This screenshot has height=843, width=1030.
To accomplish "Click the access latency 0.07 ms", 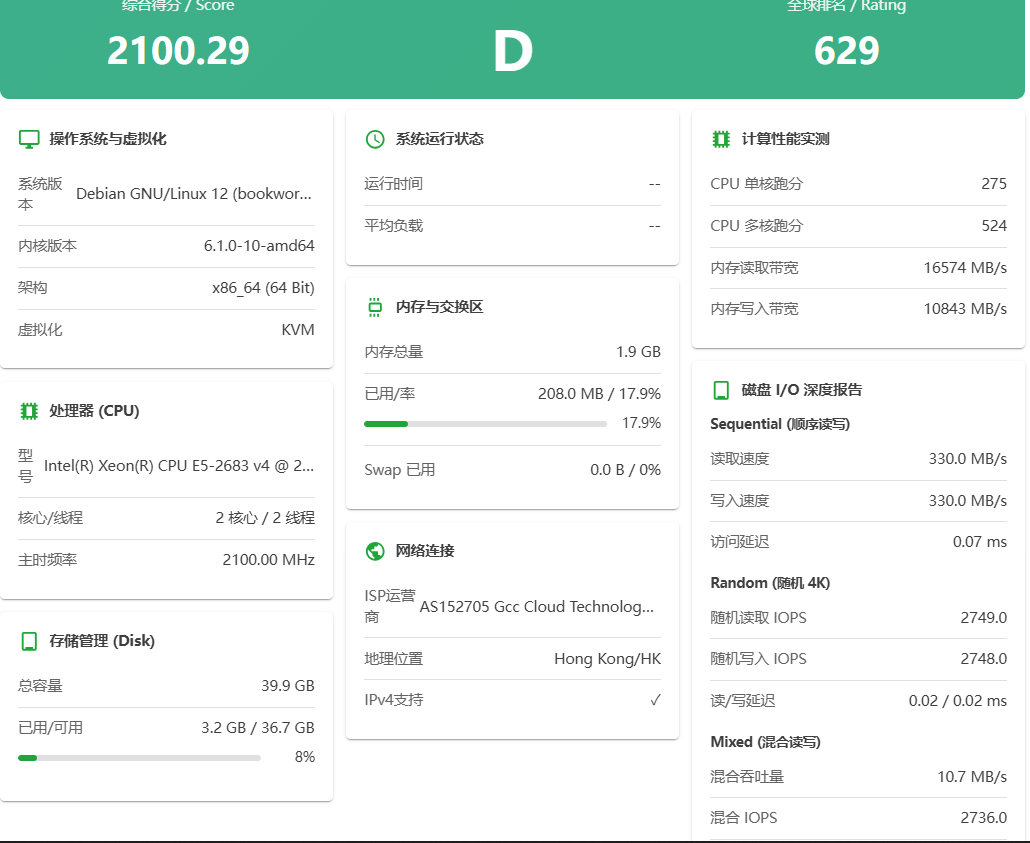I will click(979, 542).
